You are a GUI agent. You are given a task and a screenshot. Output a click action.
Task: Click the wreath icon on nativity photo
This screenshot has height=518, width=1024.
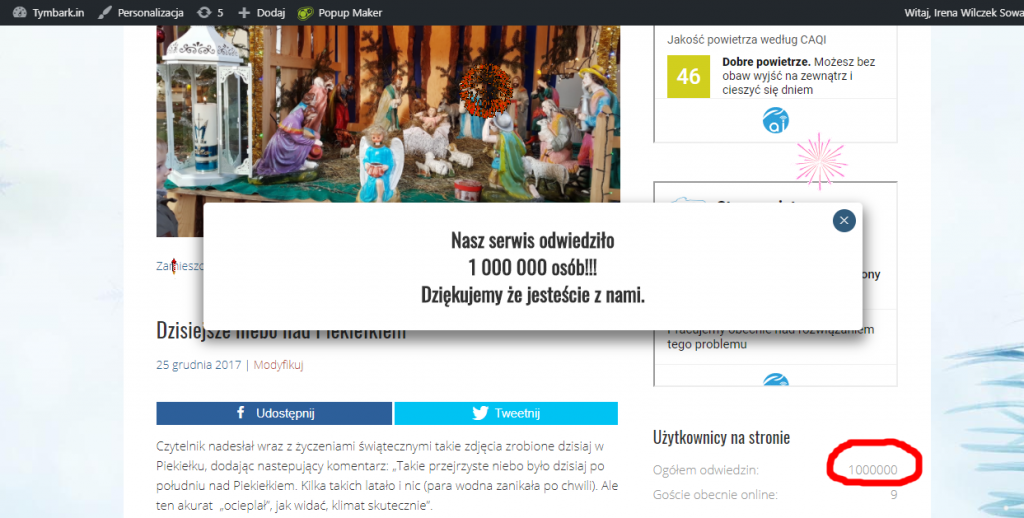pyautogui.click(x=486, y=91)
